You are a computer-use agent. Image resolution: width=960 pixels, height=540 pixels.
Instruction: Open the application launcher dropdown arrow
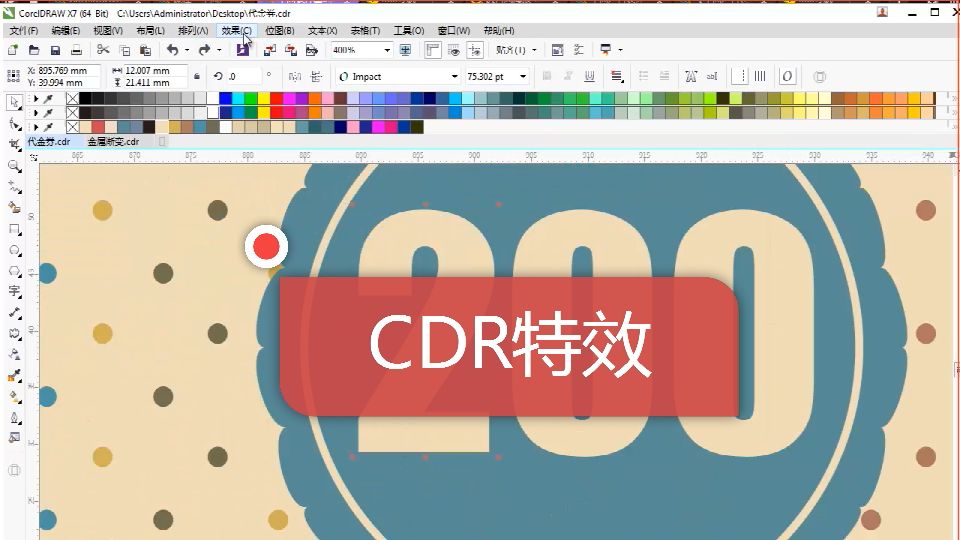pos(620,50)
